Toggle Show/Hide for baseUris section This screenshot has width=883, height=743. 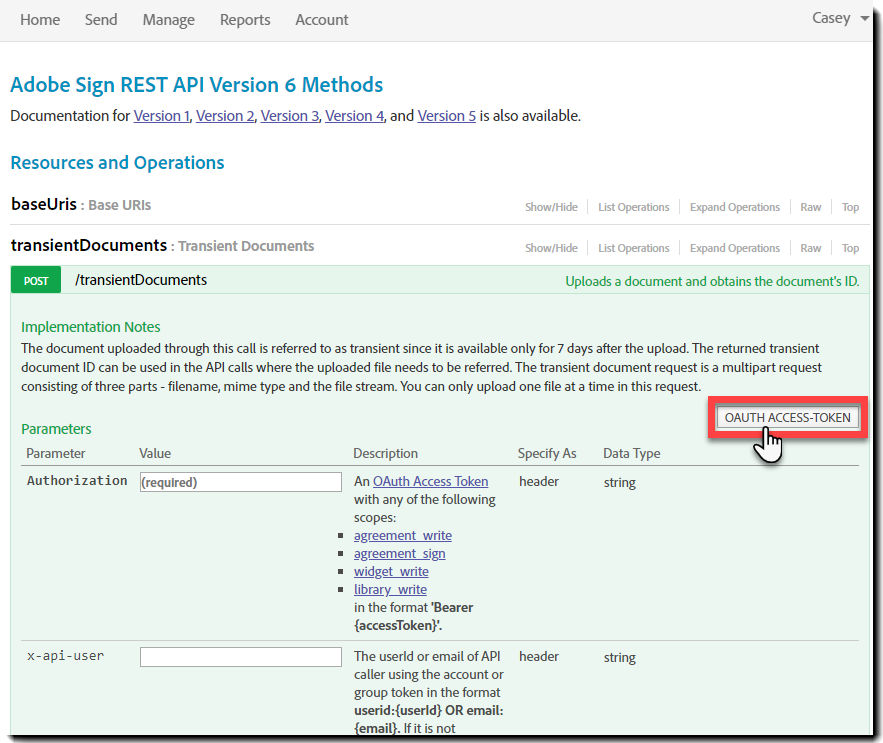[551, 207]
